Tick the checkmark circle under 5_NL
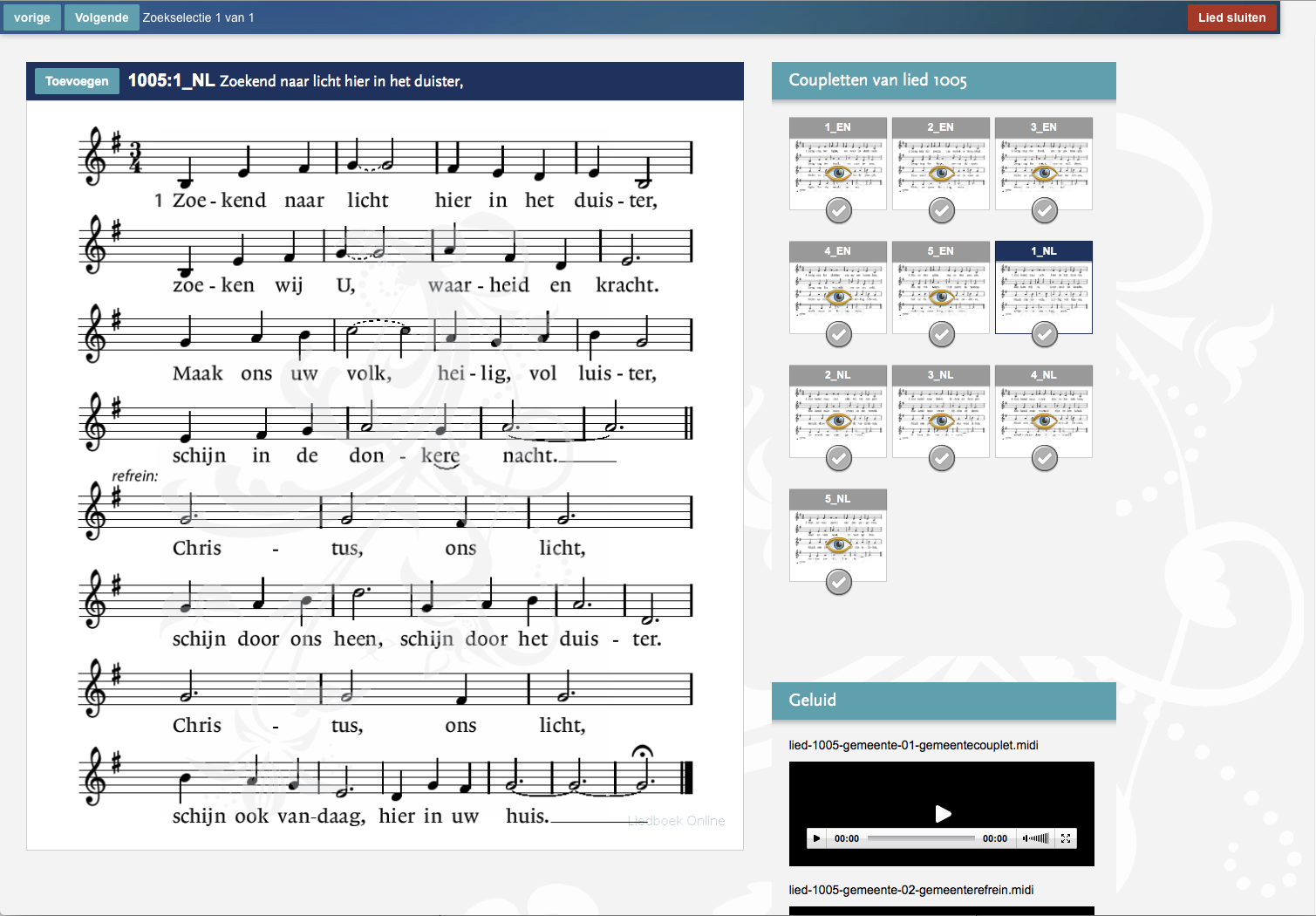The image size is (1316, 916). pos(839,582)
